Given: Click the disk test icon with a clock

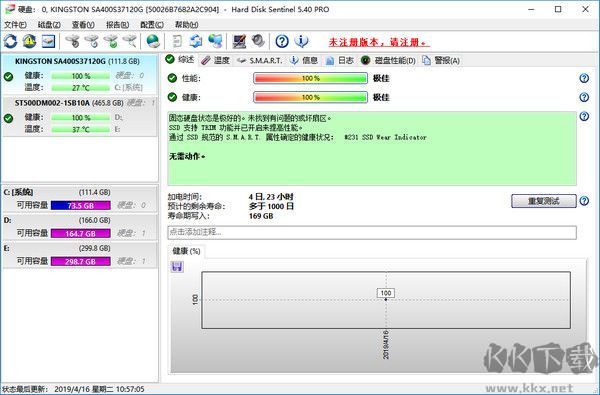Looking at the screenshot, I should tap(92, 41).
